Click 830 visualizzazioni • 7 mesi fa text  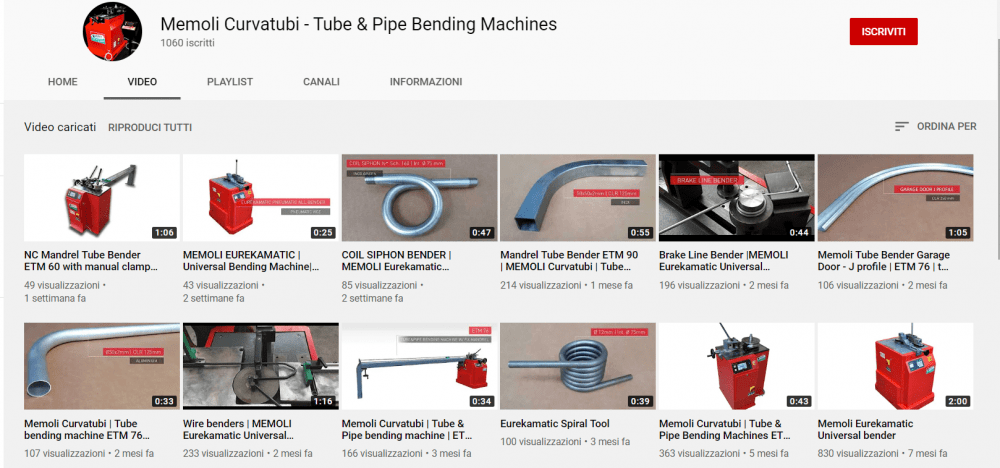882,453
